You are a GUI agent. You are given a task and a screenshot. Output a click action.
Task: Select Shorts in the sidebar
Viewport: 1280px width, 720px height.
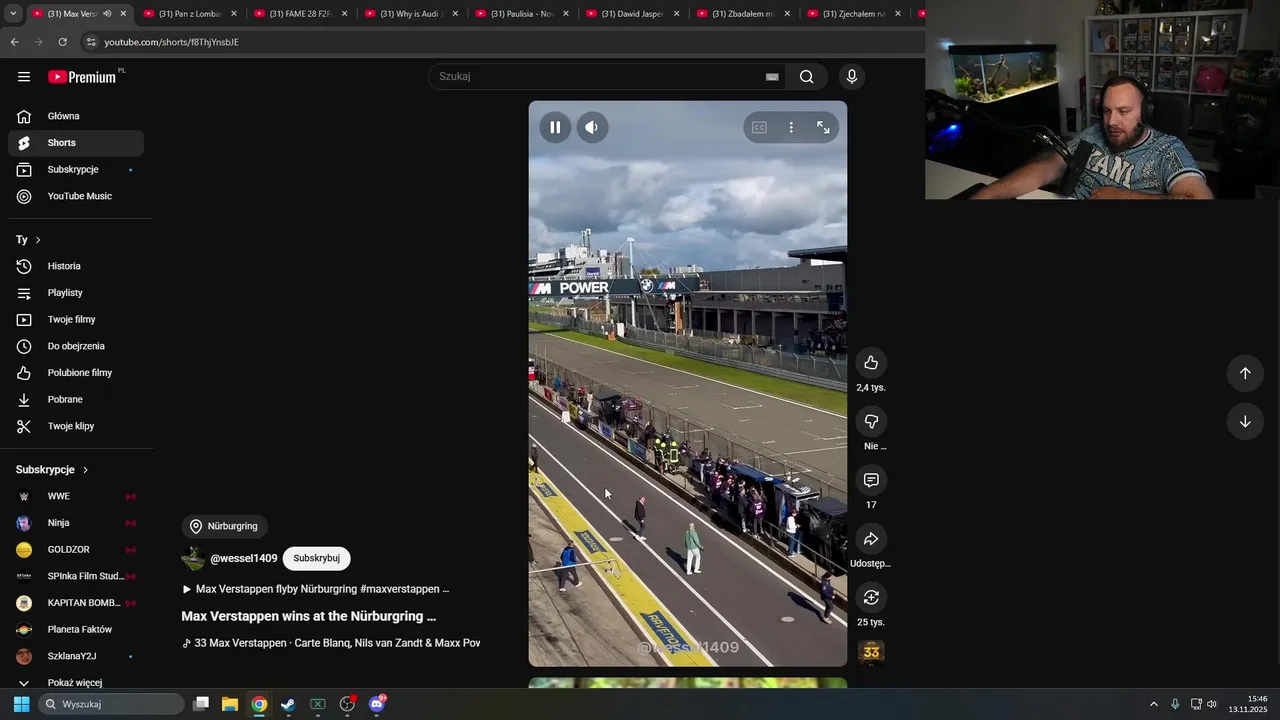click(76, 143)
